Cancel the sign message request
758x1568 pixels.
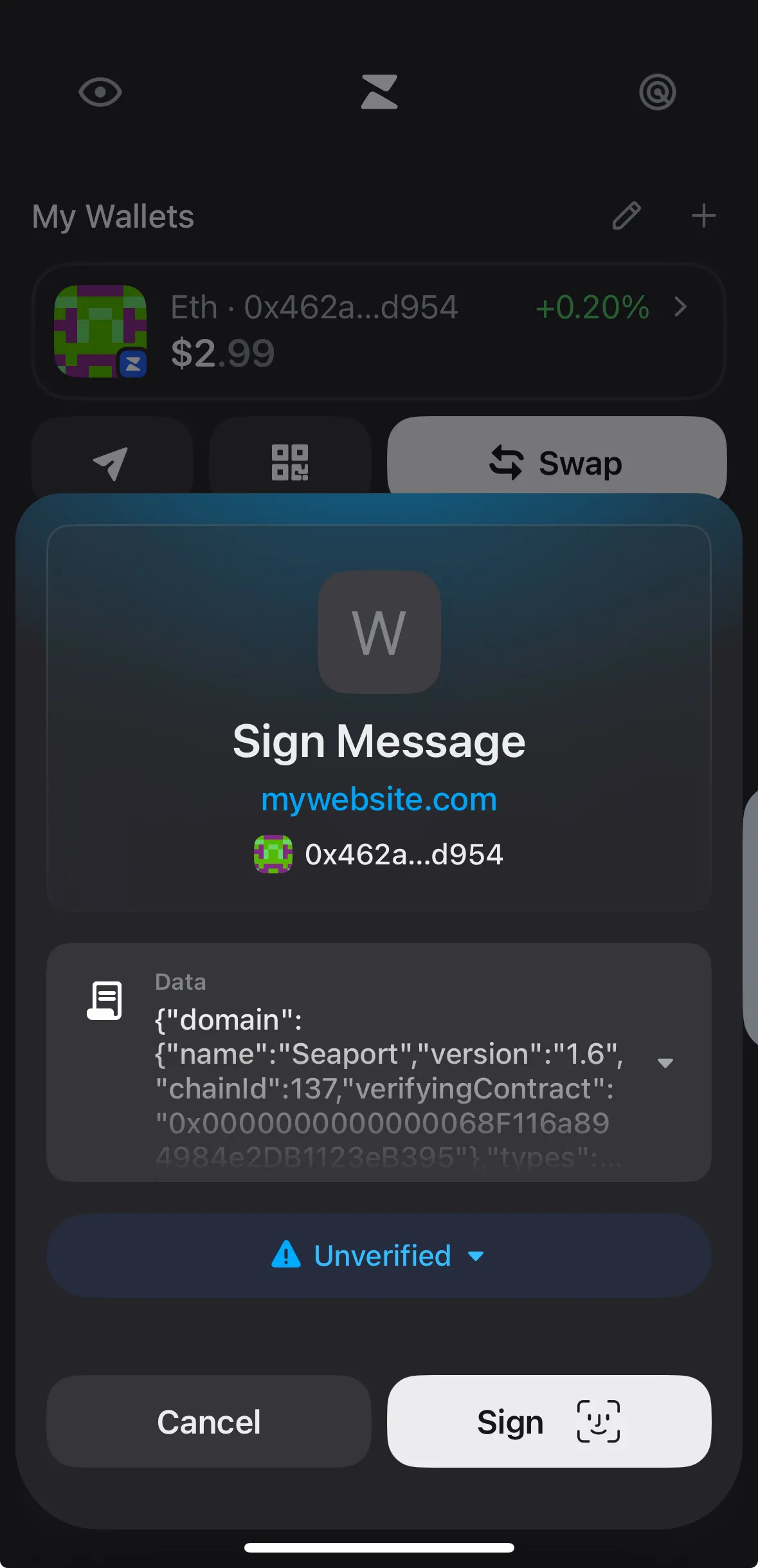(209, 1421)
